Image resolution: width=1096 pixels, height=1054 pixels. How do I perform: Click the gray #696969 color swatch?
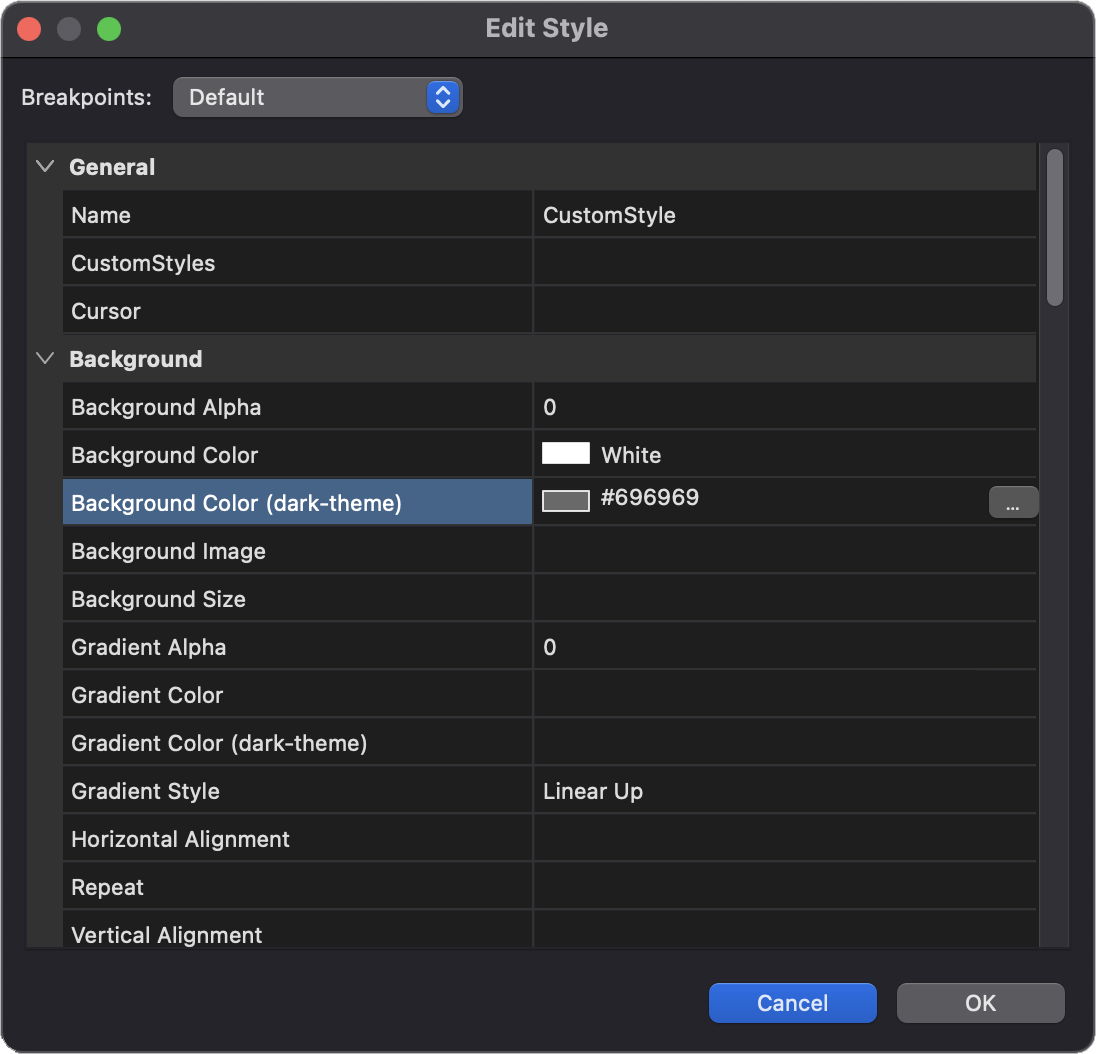click(x=566, y=501)
